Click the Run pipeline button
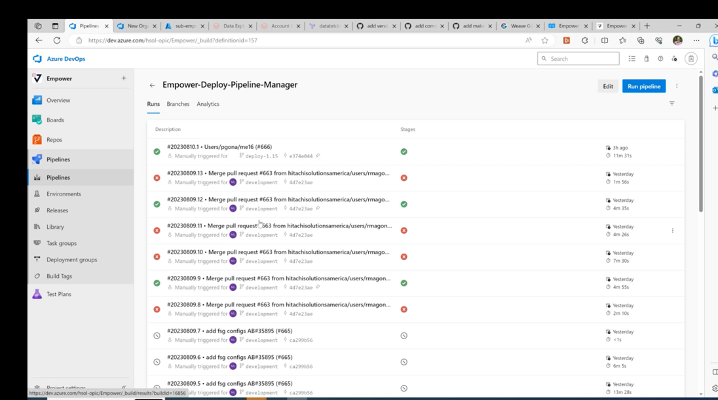 point(644,86)
